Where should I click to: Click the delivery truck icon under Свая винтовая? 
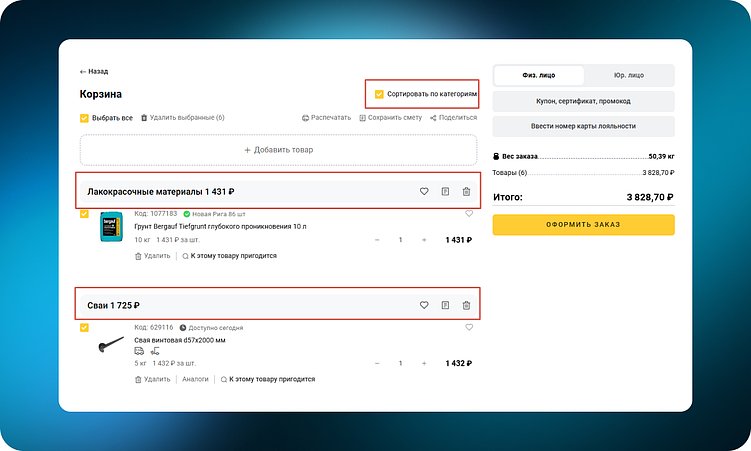(x=139, y=351)
